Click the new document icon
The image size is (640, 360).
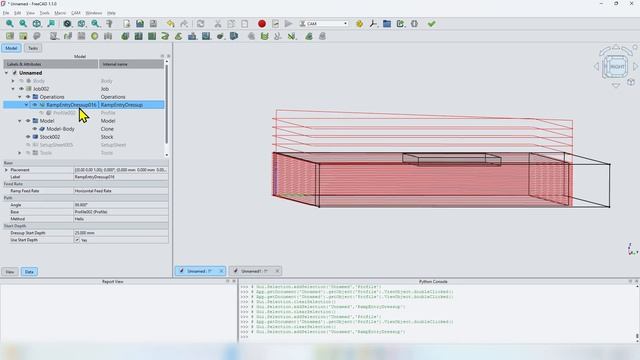pyautogui.click(x=127, y=24)
